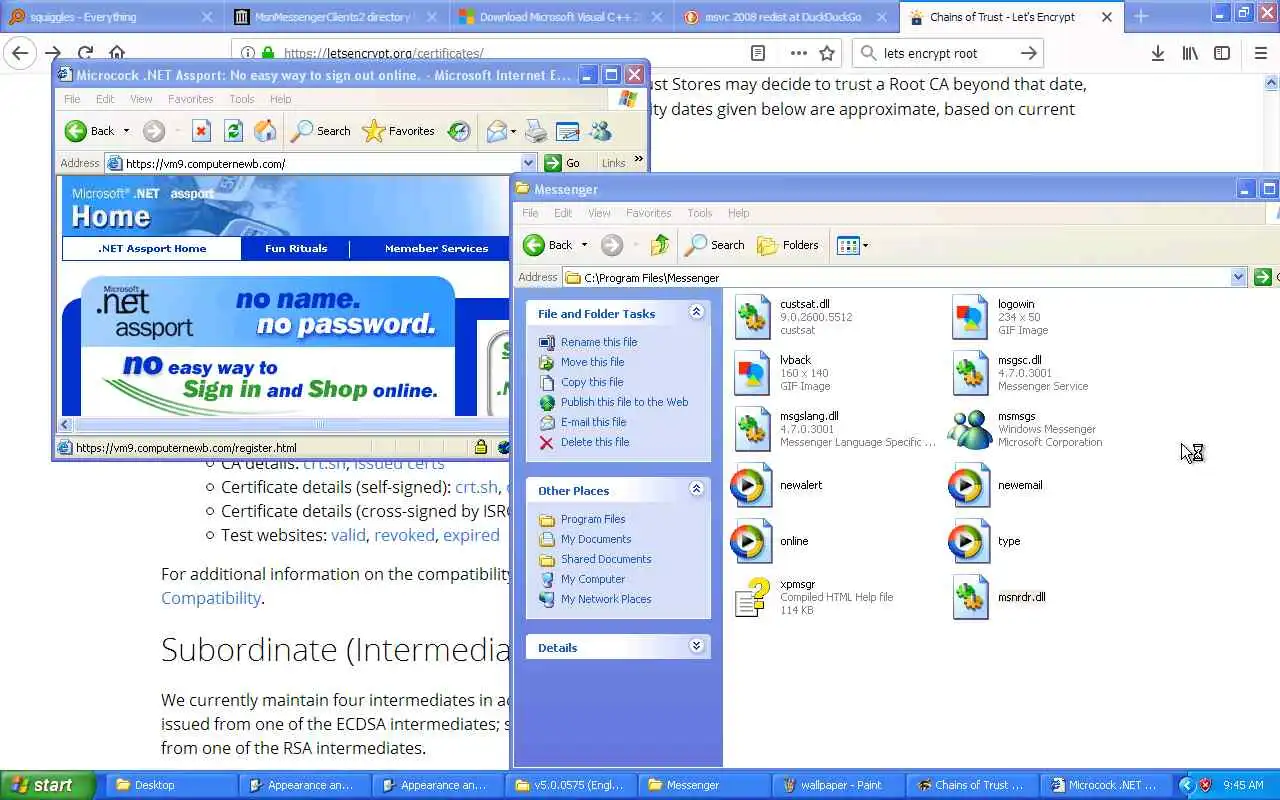Select the logowin GIF image file
Image resolution: width=1280 pixels, height=800 pixels.
(970, 317)
